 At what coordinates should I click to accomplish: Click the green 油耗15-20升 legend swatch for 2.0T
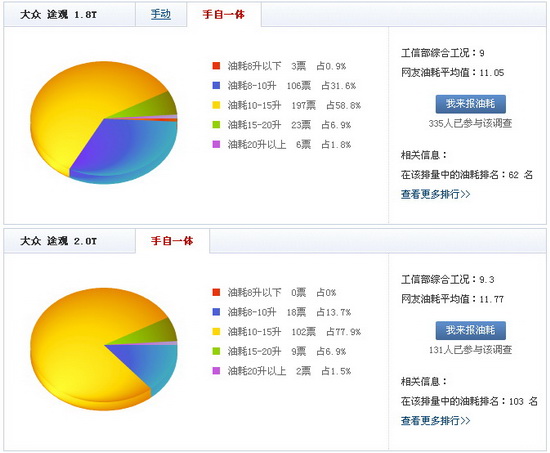click(x=216, y=351)
